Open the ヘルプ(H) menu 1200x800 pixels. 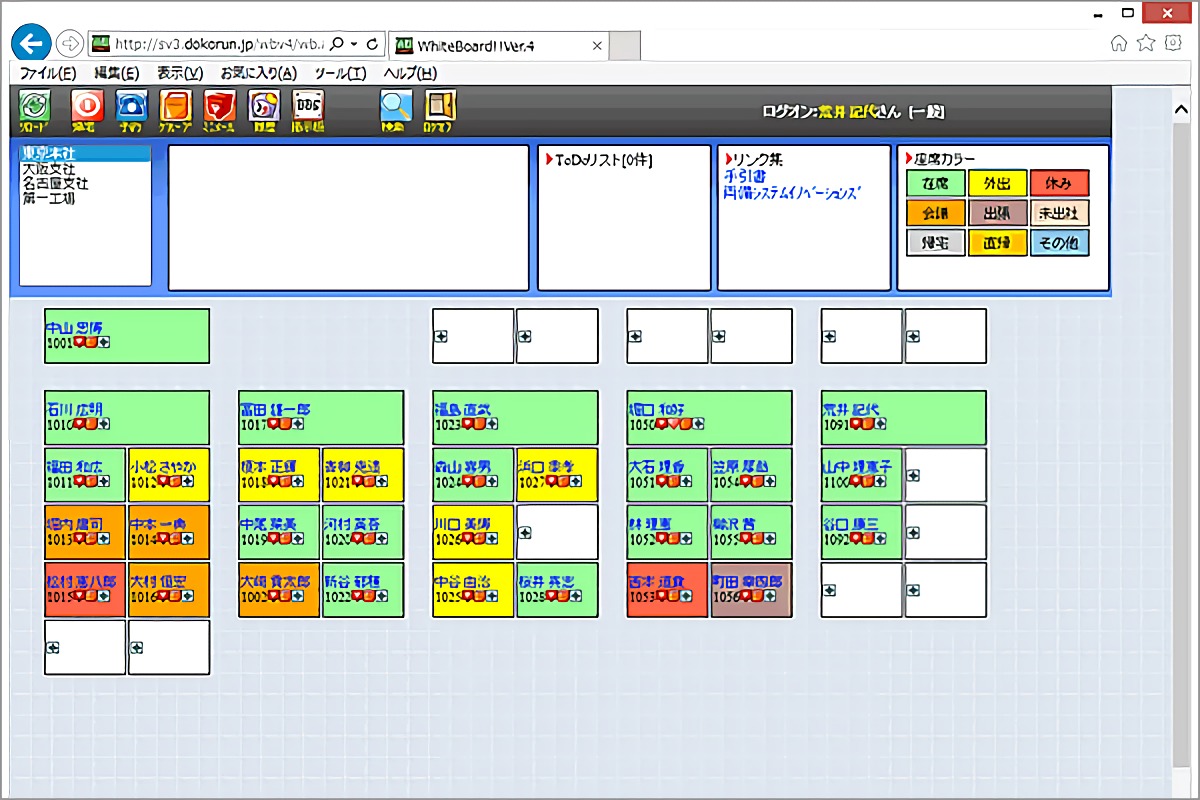click(410, 73)
